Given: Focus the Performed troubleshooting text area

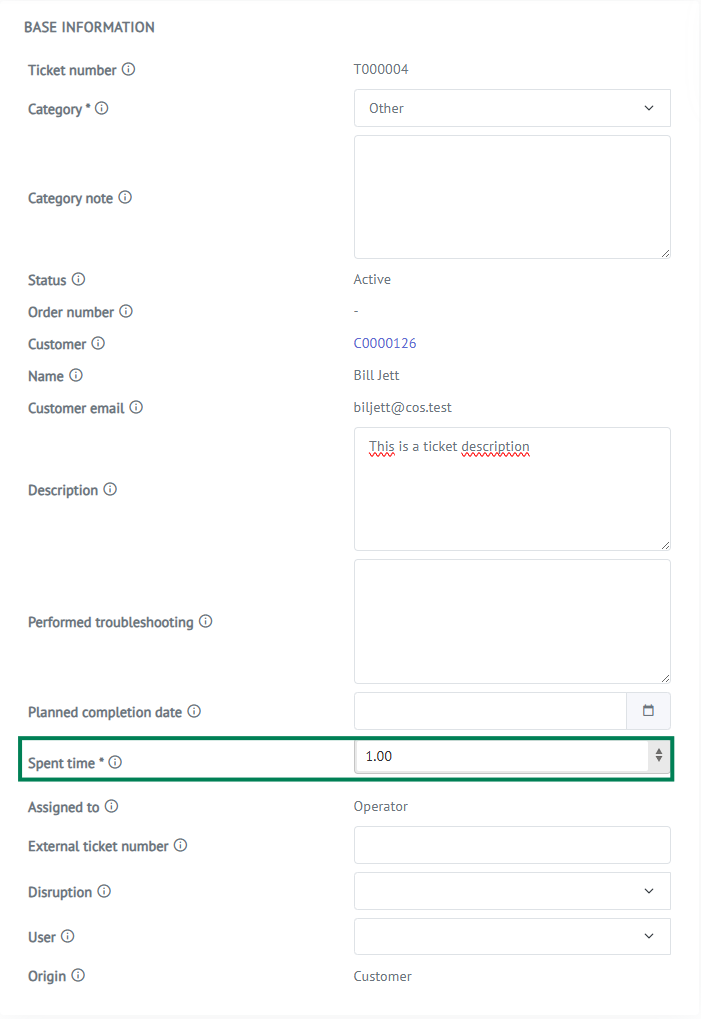Looking at the screenshot, I should pyautogui.click(x=512, y=621).
